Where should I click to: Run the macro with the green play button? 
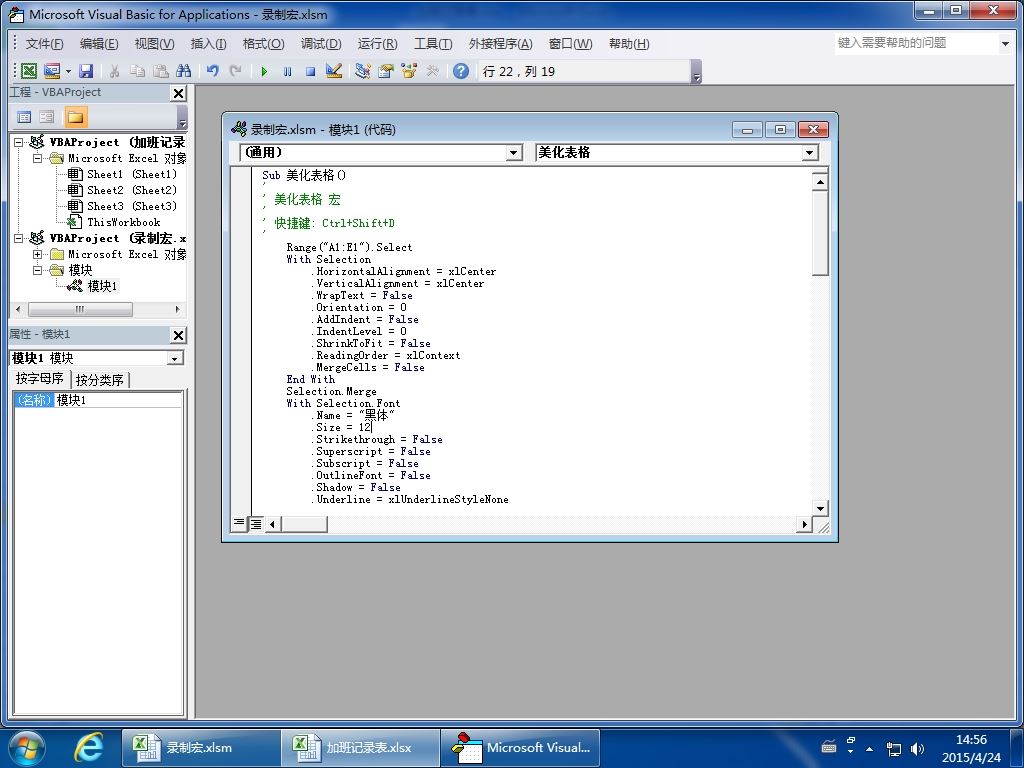264,71
